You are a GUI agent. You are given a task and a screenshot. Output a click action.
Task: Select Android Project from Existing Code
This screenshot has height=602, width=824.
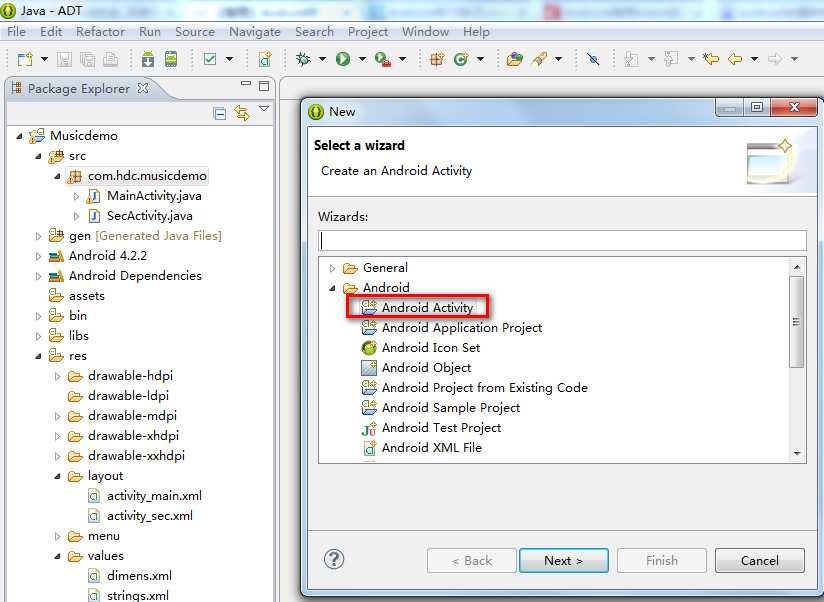475,388
